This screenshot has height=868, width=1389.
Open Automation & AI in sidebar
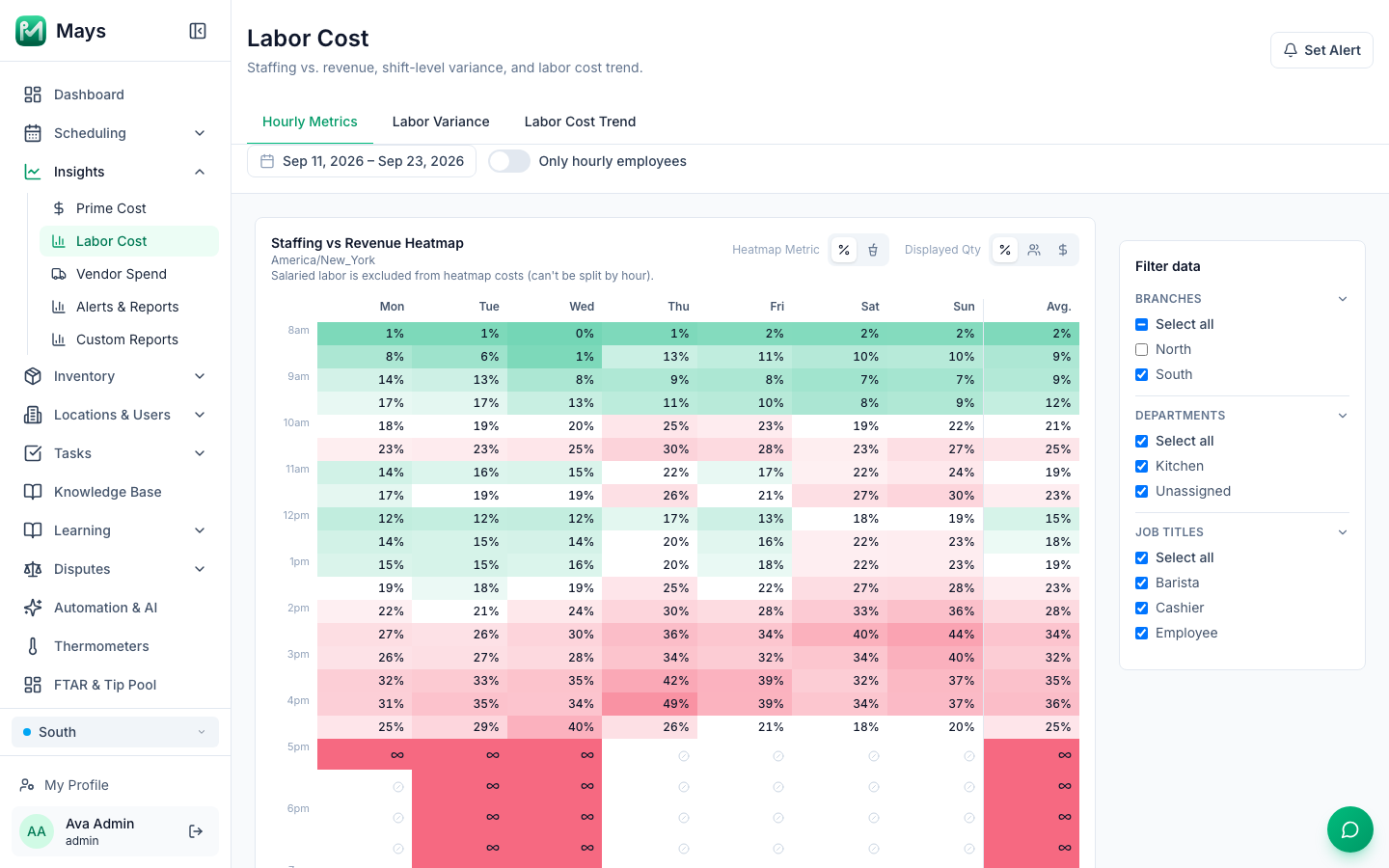pyautogui.click(x=115, y=608)
